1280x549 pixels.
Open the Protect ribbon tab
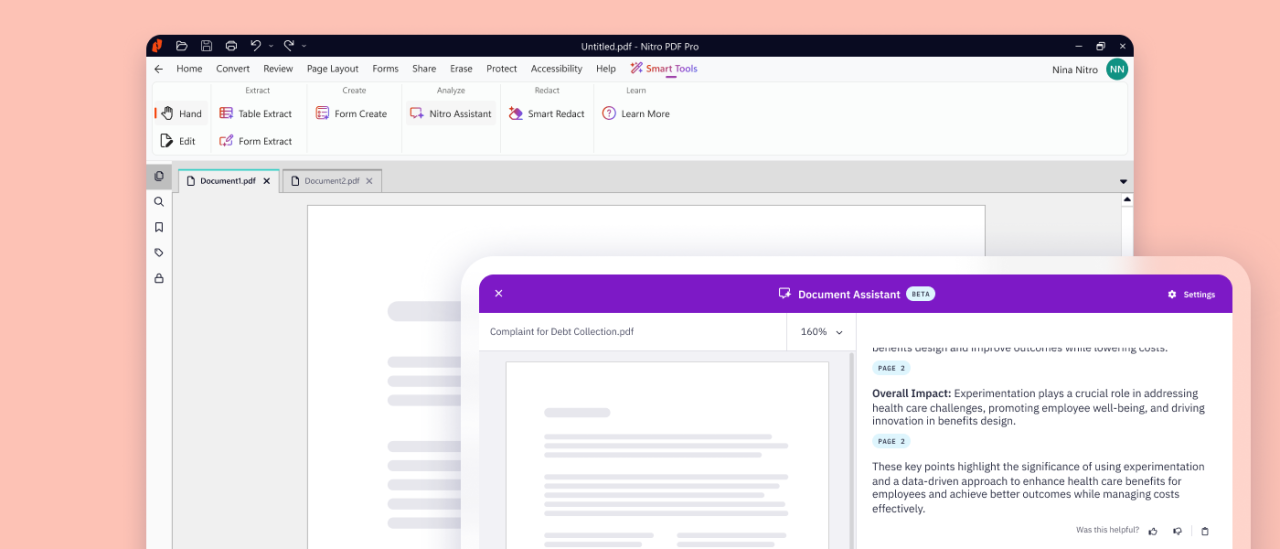tap(502, 69)
